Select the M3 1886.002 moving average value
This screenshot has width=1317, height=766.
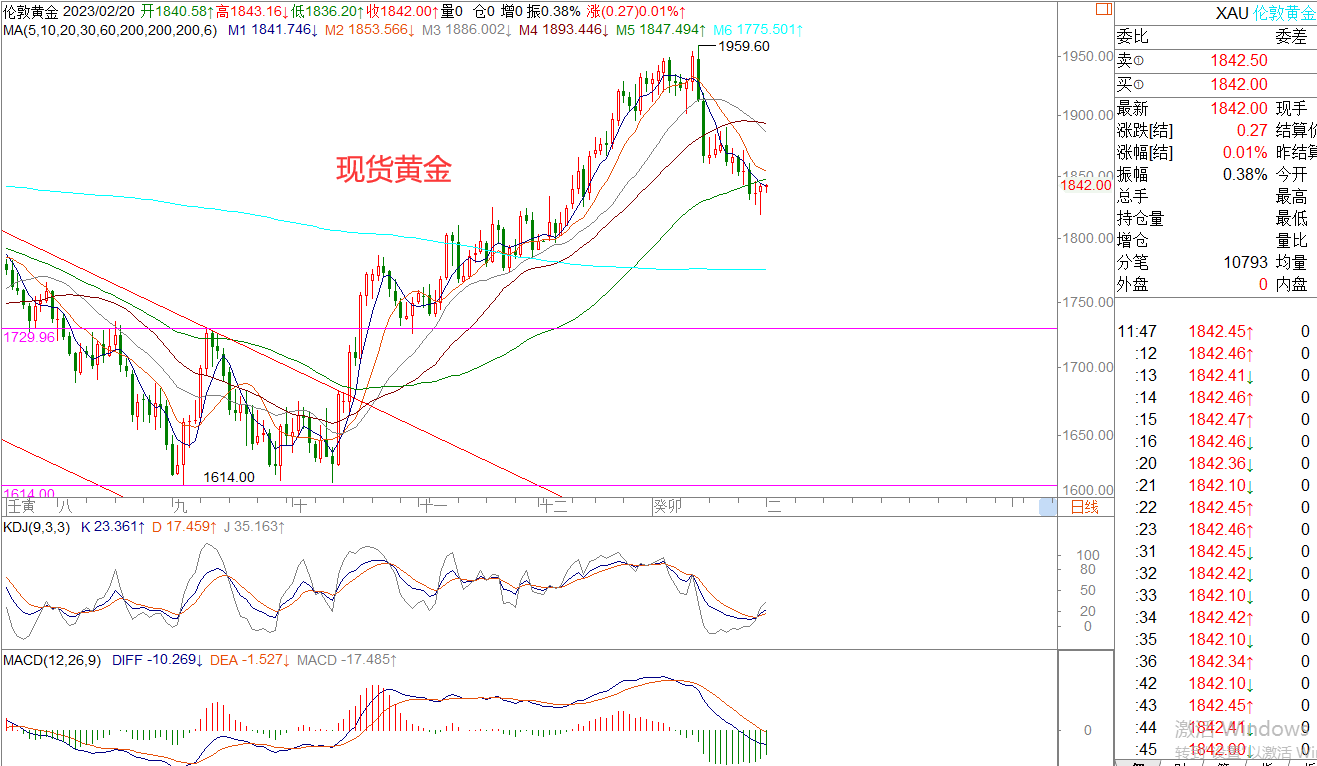tap(467, 30)
